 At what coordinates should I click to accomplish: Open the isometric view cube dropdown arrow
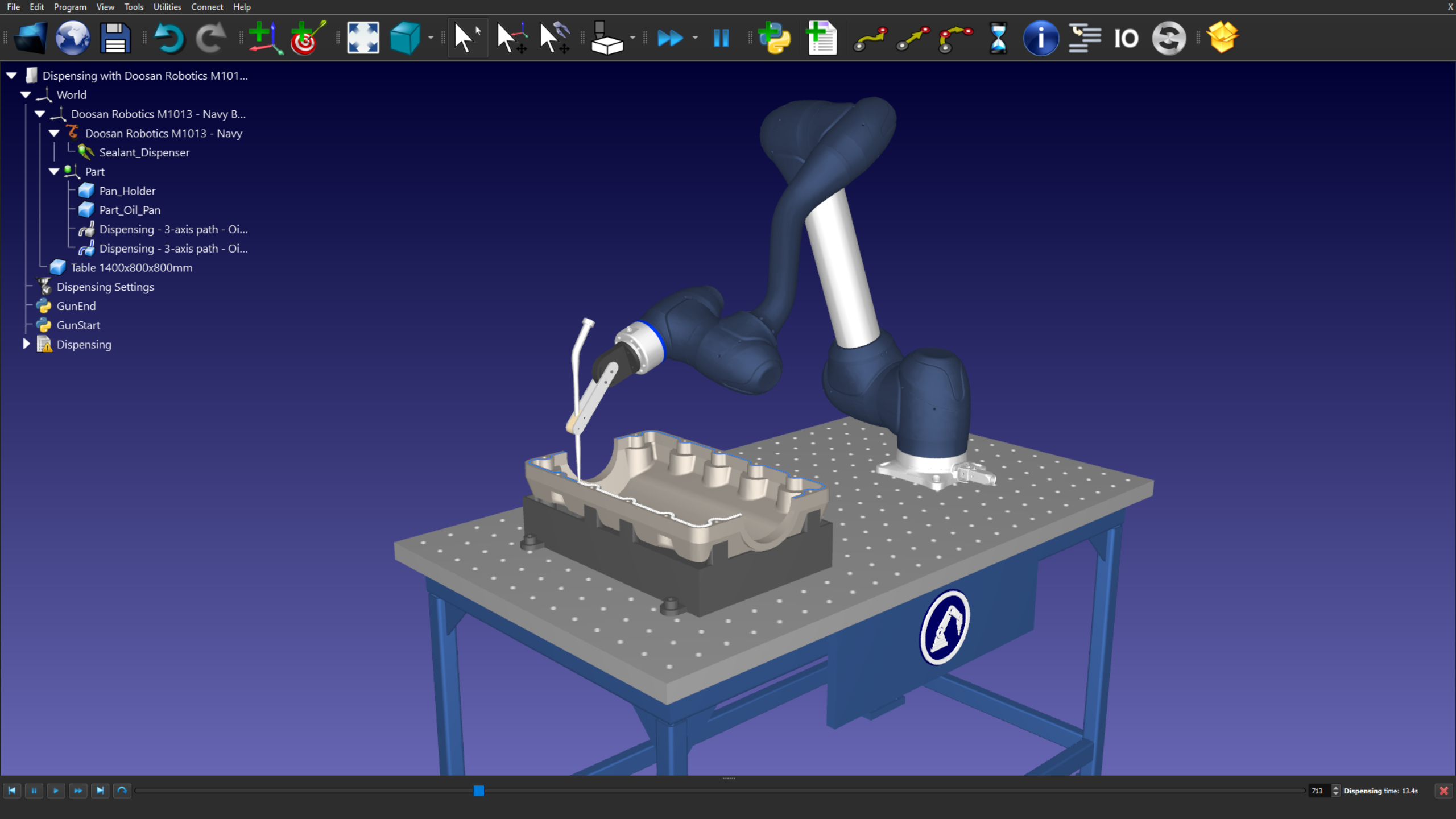click(431, 38)
